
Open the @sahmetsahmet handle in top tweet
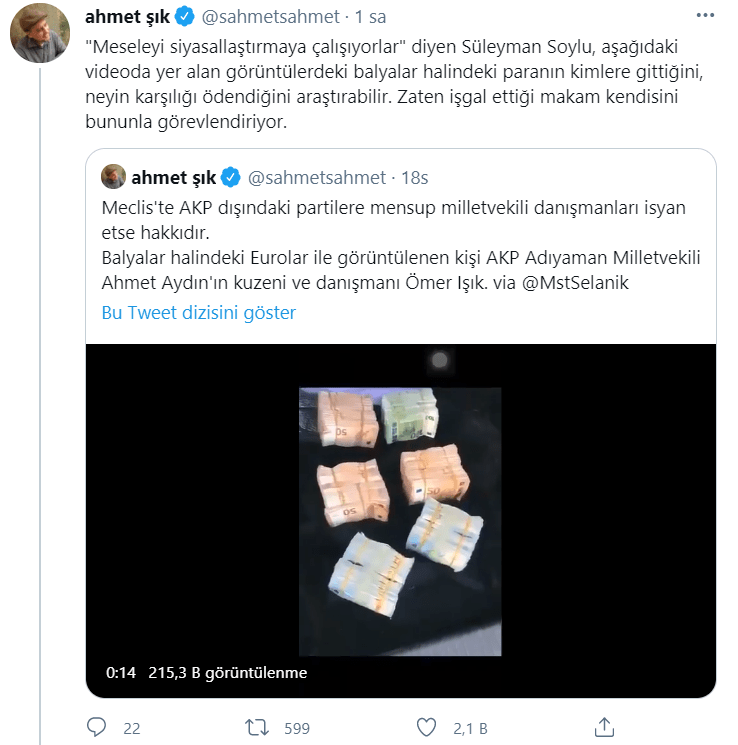click(x=270, y=17)
